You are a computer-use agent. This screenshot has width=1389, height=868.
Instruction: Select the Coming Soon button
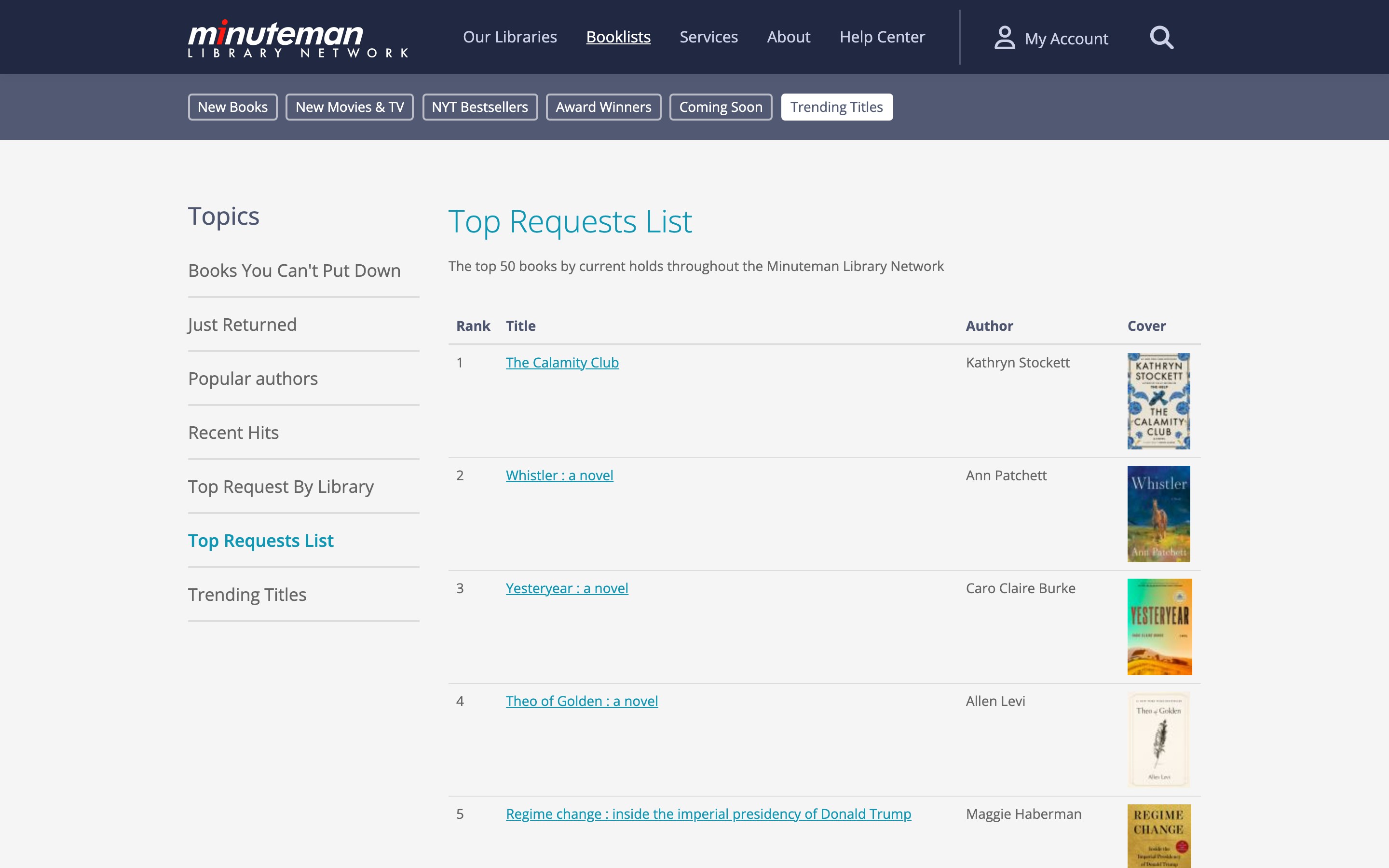(x=721, y=107)
